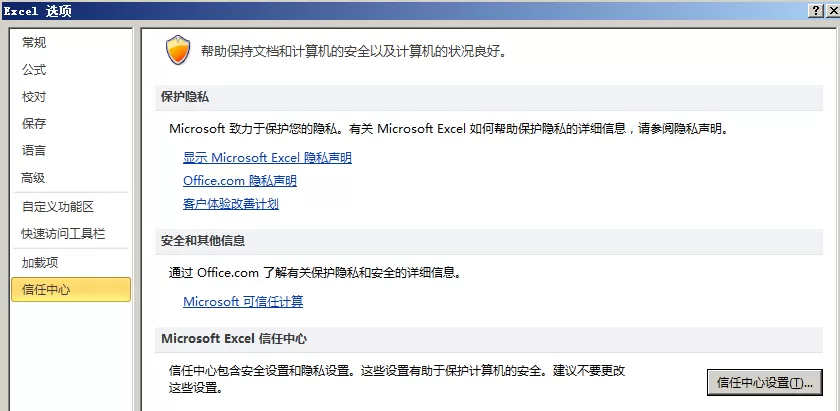Open the Office.com 隐私声明 link

coord(240,181)
